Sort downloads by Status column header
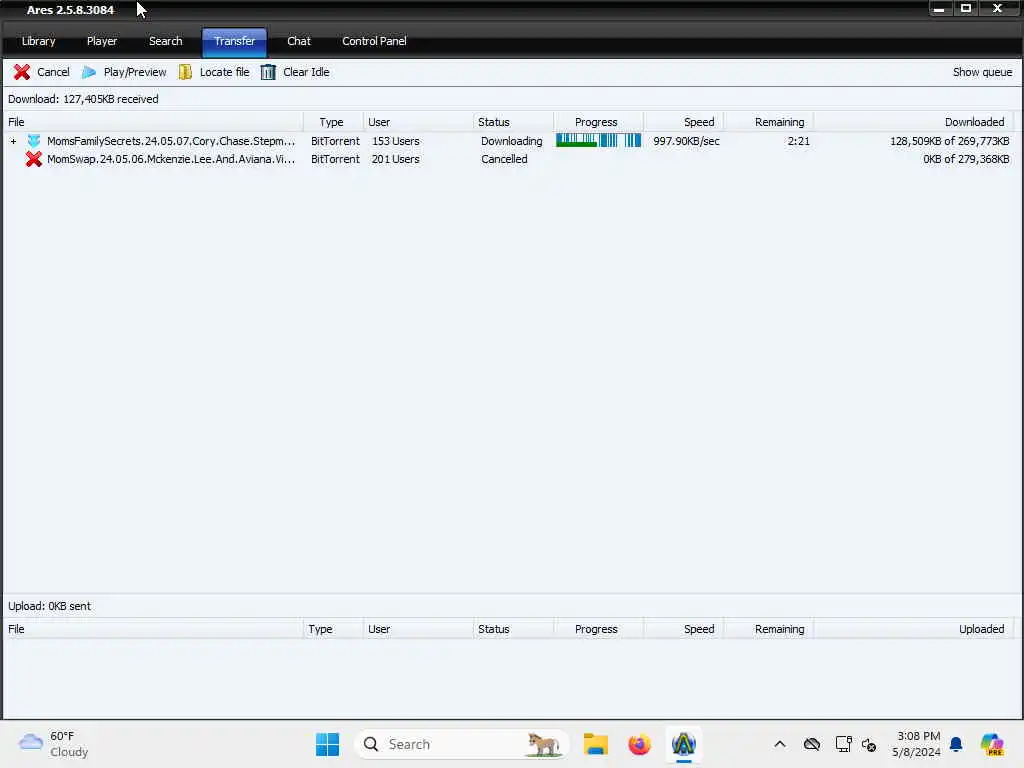Screen dimensions: 1024x768 [513, 122]
